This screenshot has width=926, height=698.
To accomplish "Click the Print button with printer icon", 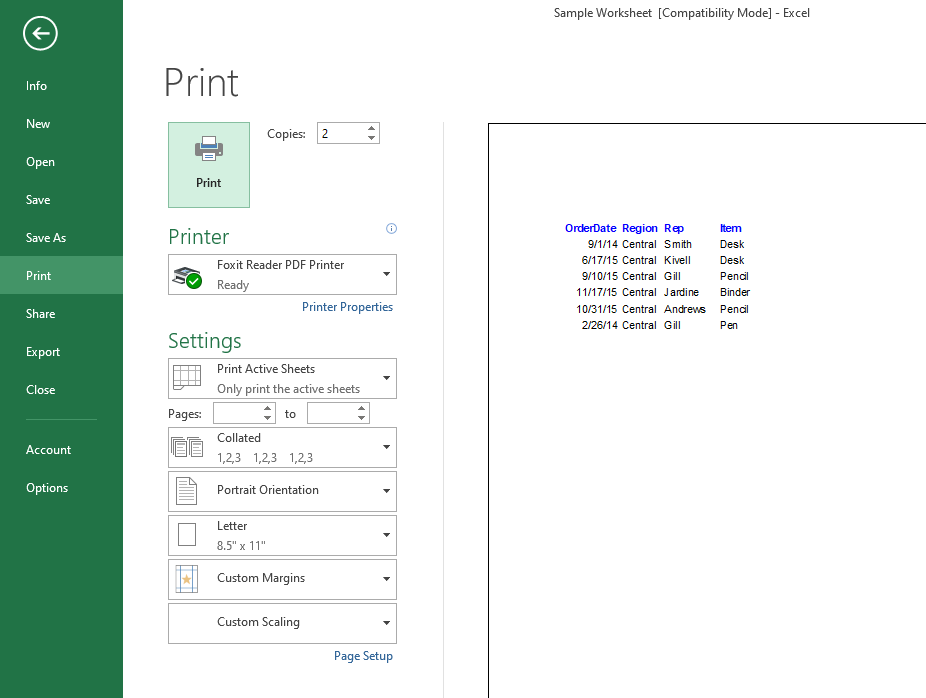I will [209, 164].
